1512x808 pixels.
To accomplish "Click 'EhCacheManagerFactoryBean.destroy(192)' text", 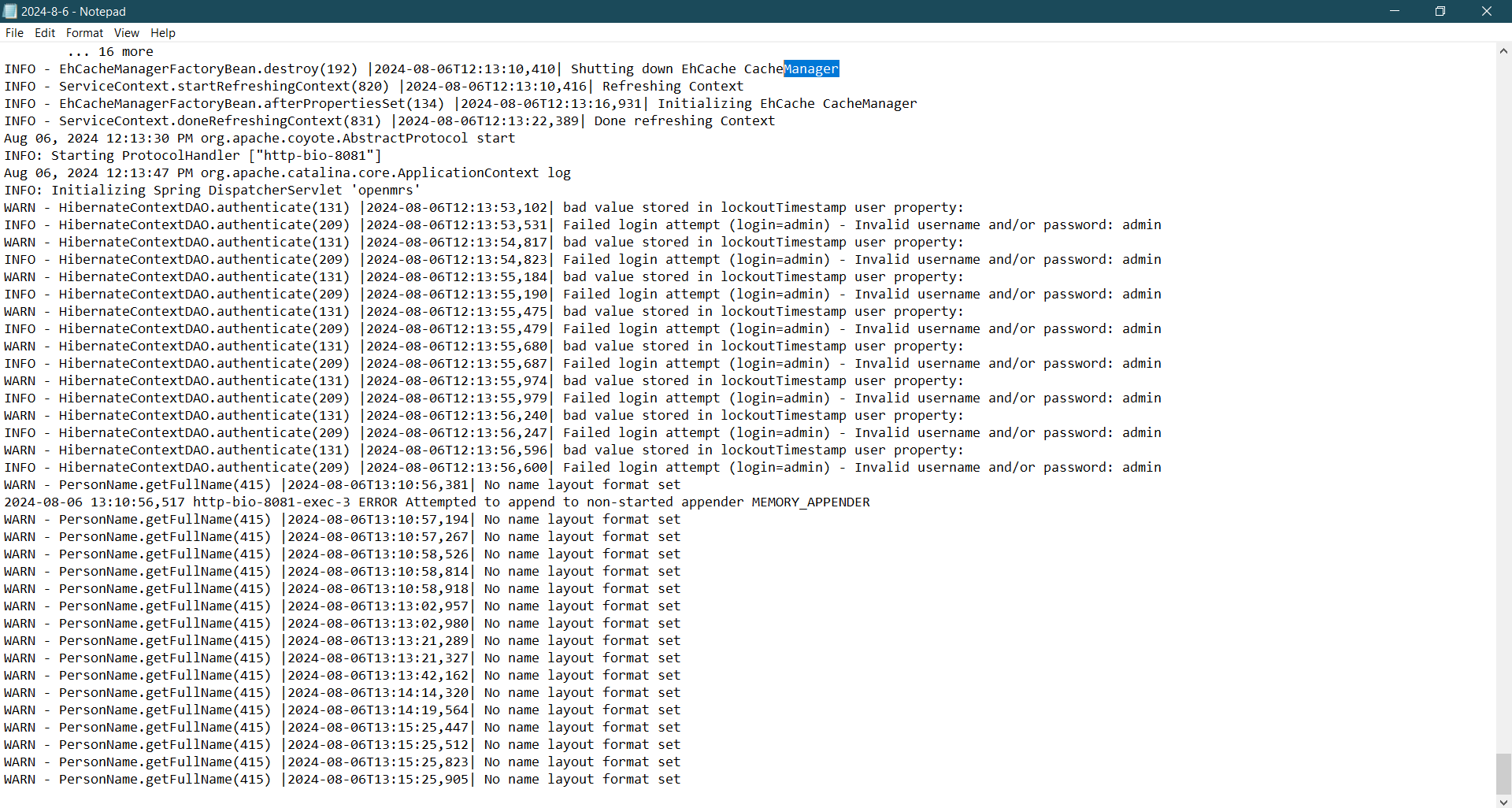I will [208, 69].
